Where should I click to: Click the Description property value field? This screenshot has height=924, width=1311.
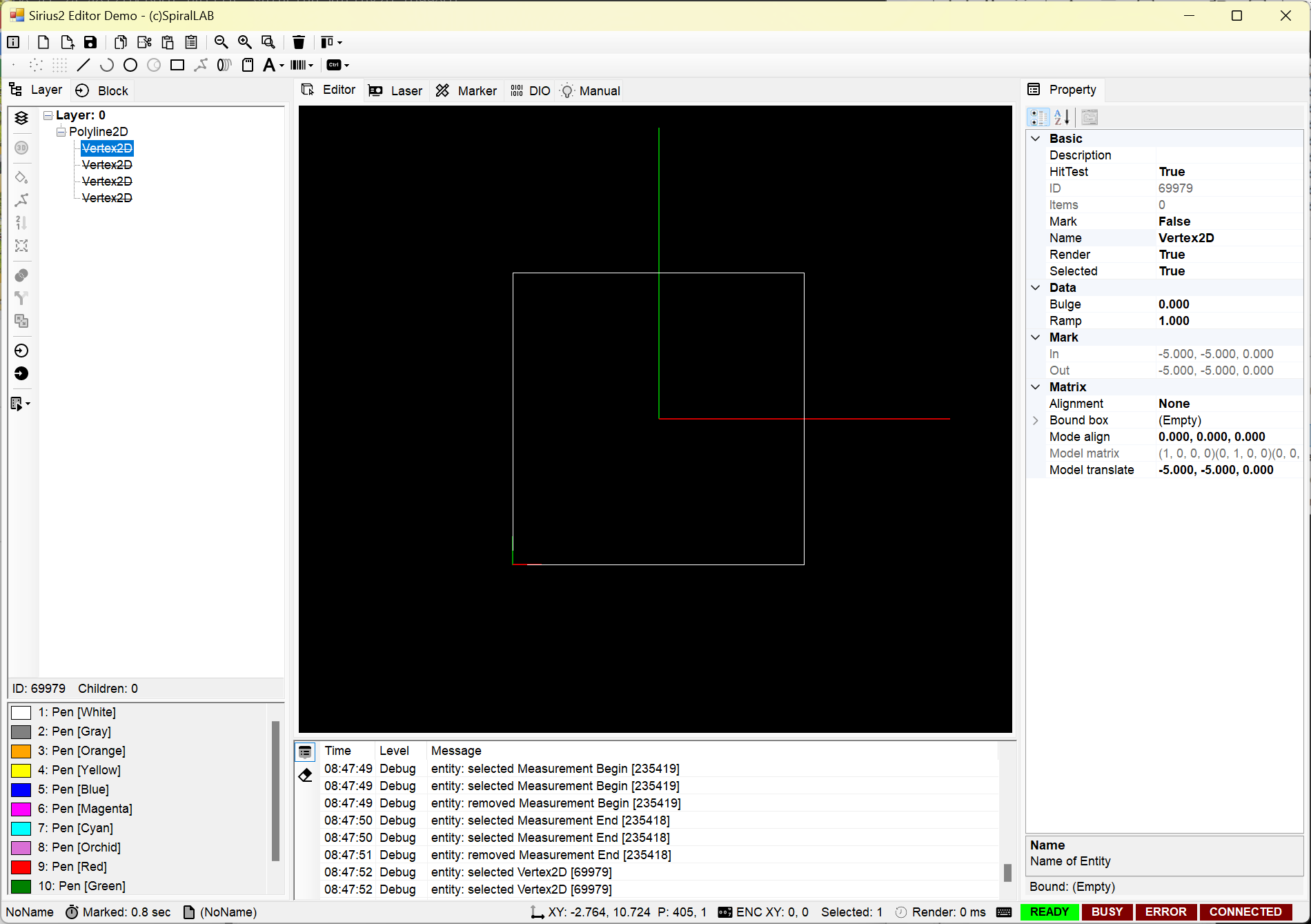pos(1228,155)
